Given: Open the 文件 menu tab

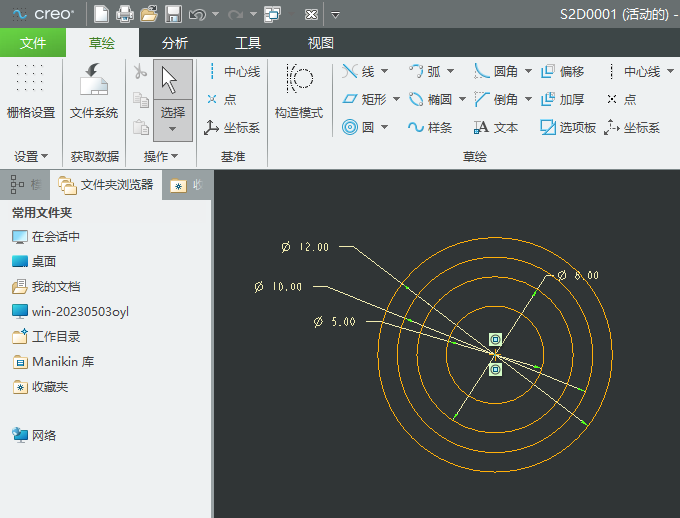Looking at the screenshot, I should point(33,43).
